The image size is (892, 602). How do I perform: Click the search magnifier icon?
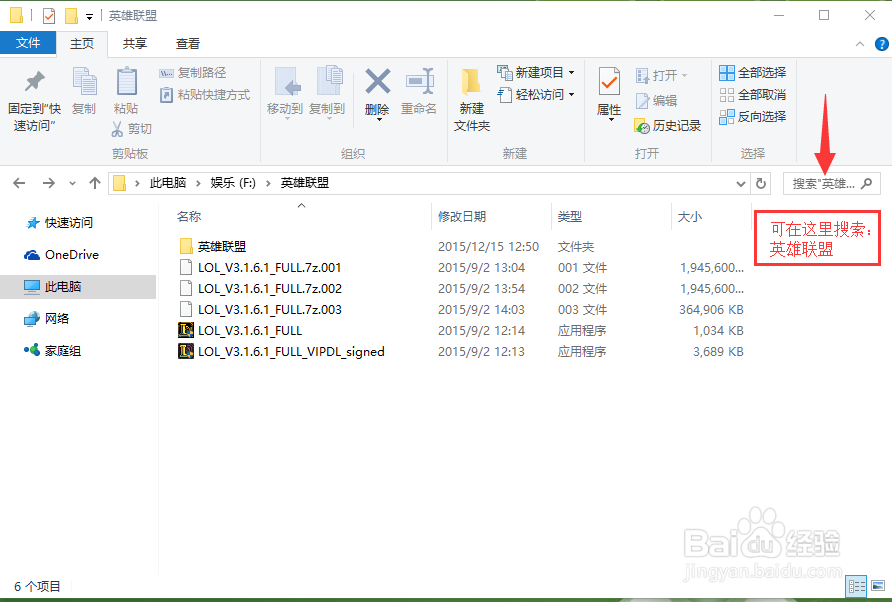[867, 184]
